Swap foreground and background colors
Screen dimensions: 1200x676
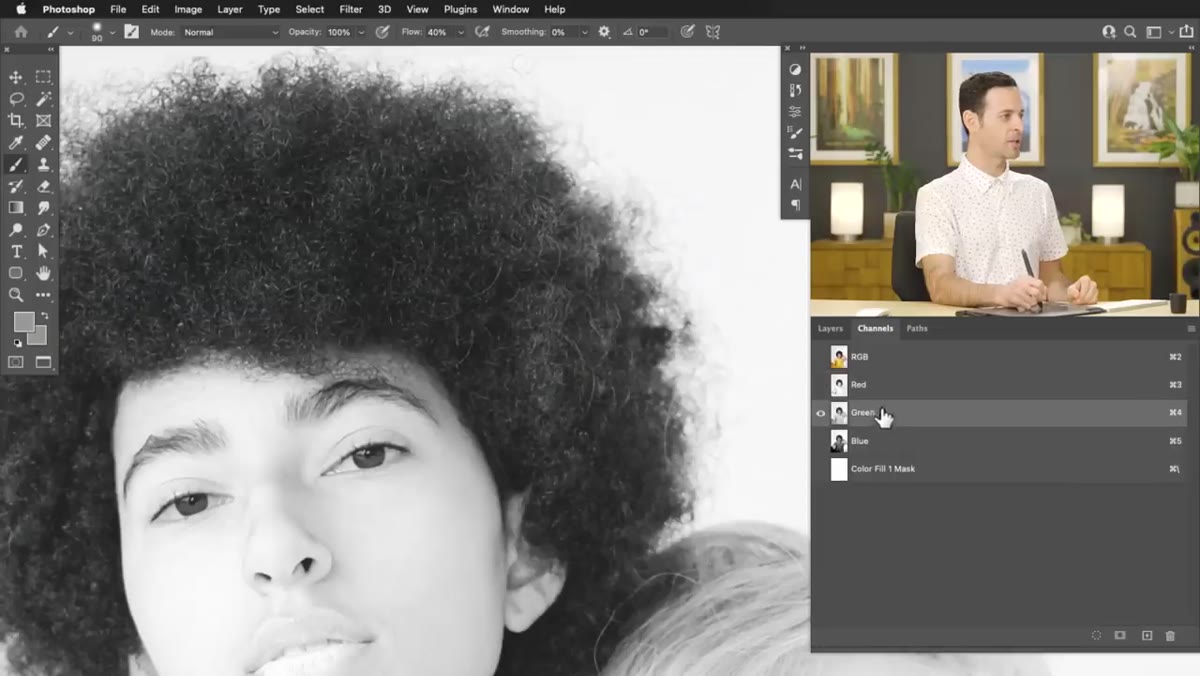[44, 316]
